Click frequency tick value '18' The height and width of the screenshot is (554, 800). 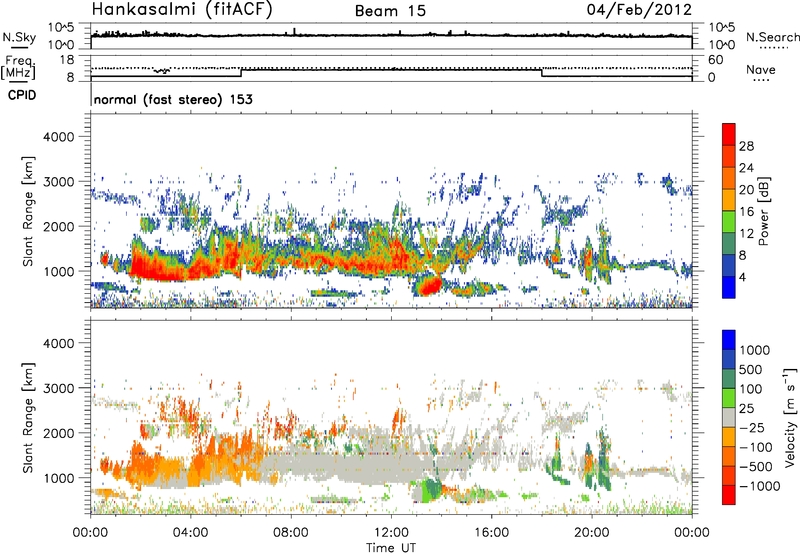coord(66,60)
